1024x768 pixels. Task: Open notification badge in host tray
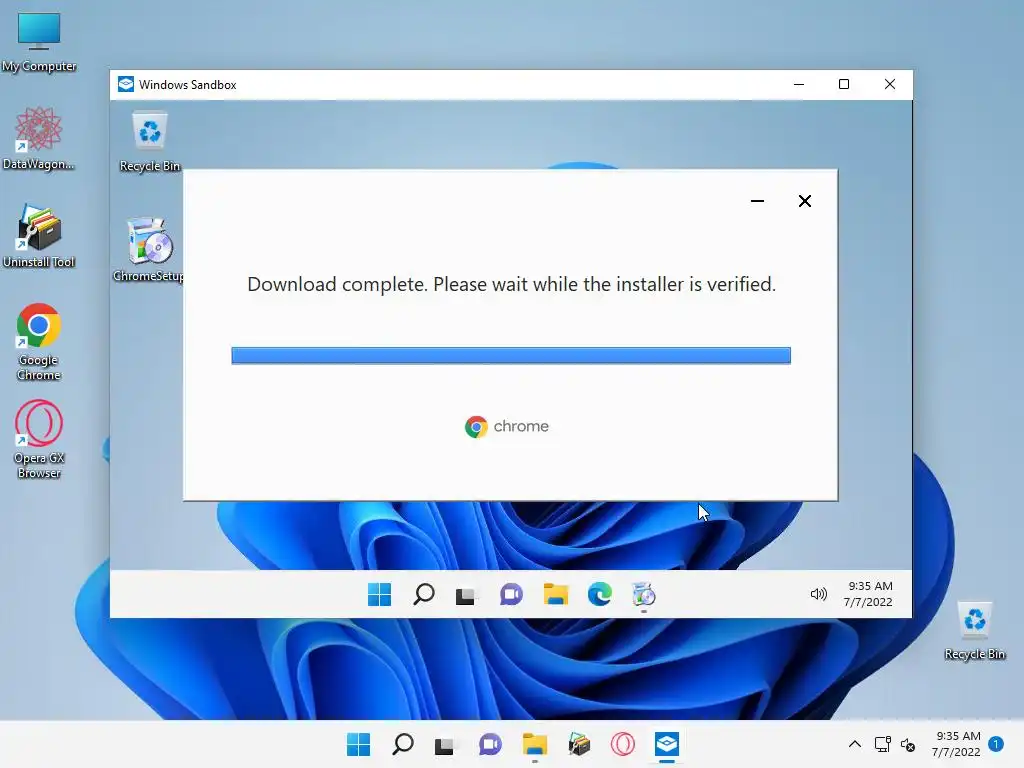(x=996, y=744)
